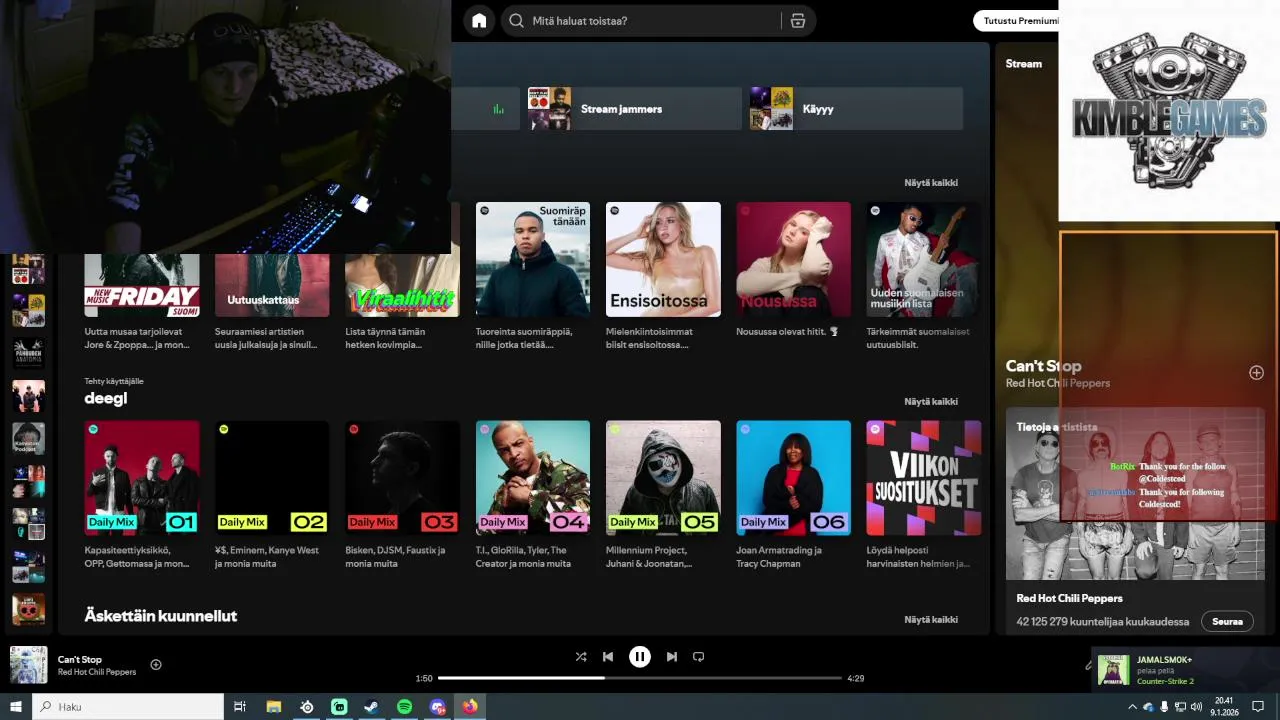Add Can't Stop to library from right panel plus icon

coord(1257,373)
